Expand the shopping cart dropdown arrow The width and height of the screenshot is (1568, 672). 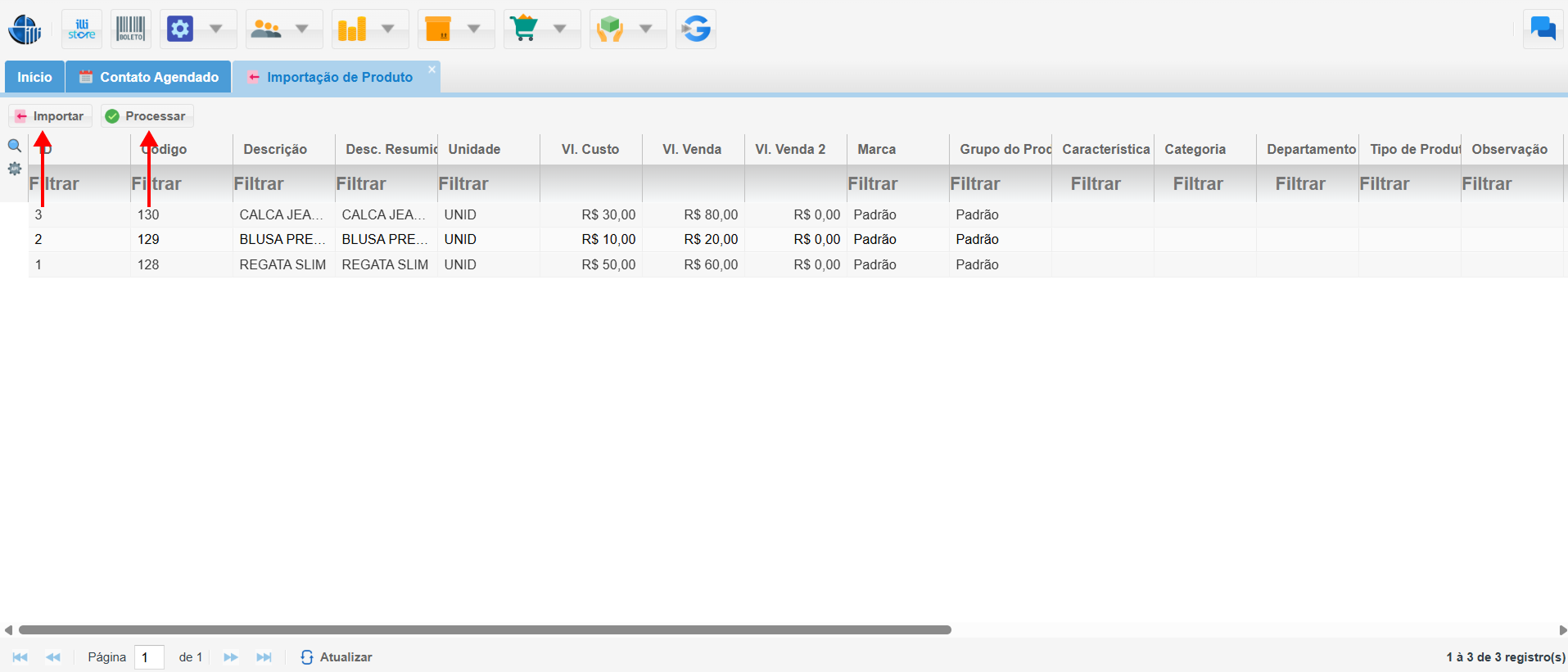(x=560, y=29)
